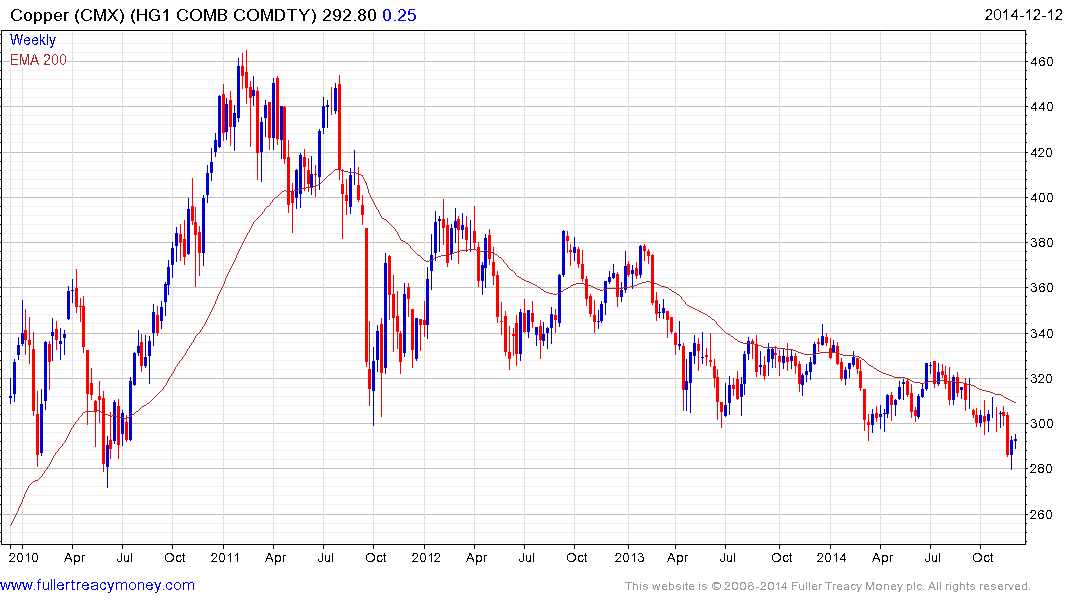Click the 2011 year axis label
The image size is (1075, 600).
click(x=225, y=557)
